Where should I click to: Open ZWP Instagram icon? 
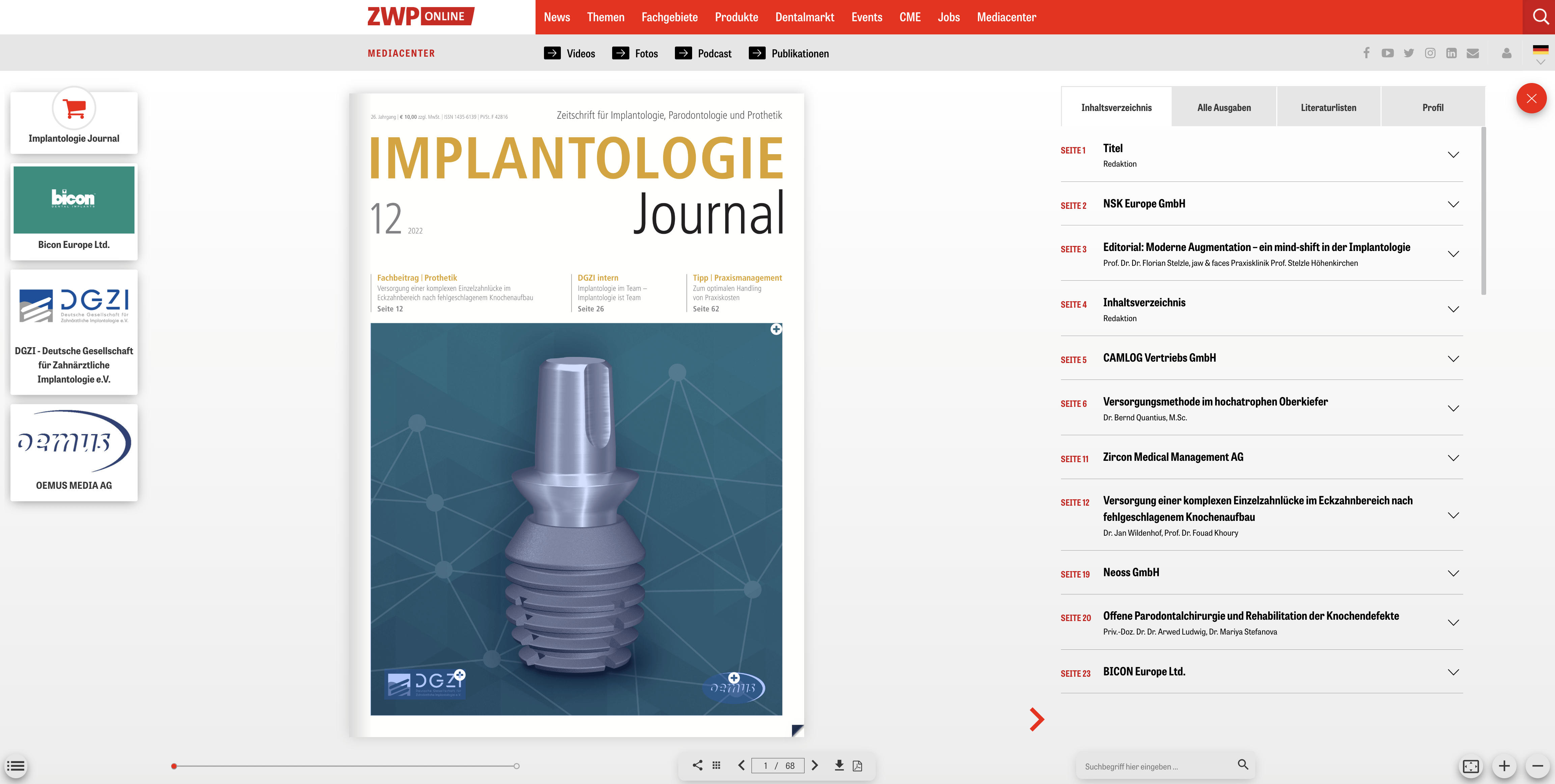(x=1430, y=53)
